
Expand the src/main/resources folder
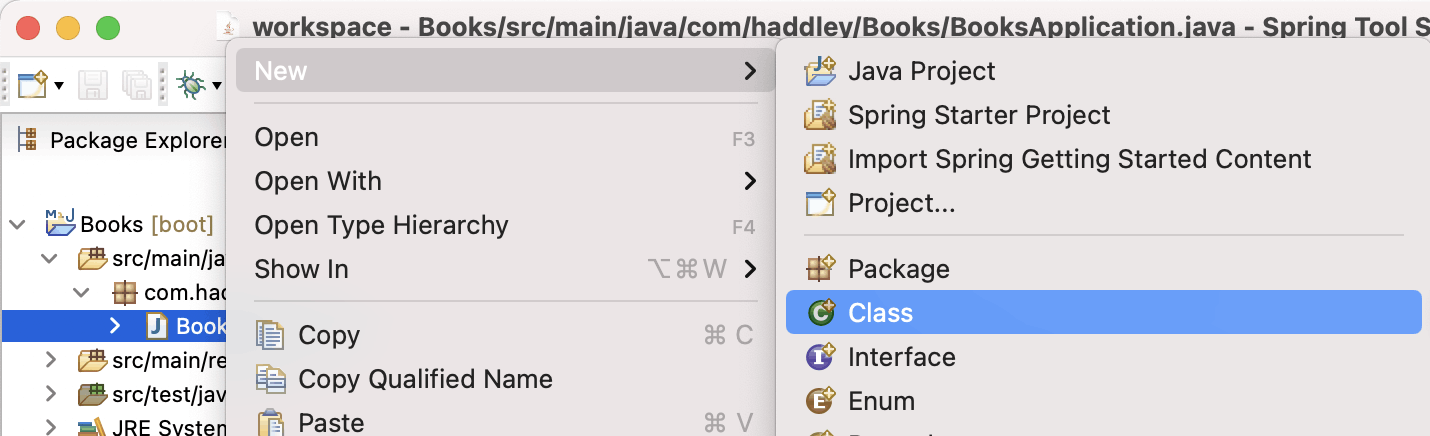click(x=51, y=359)
